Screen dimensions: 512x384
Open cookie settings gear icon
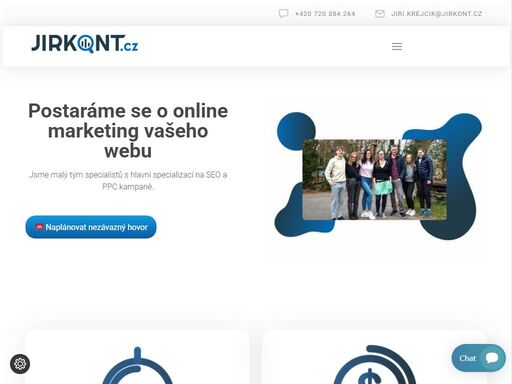pos(20,364)
